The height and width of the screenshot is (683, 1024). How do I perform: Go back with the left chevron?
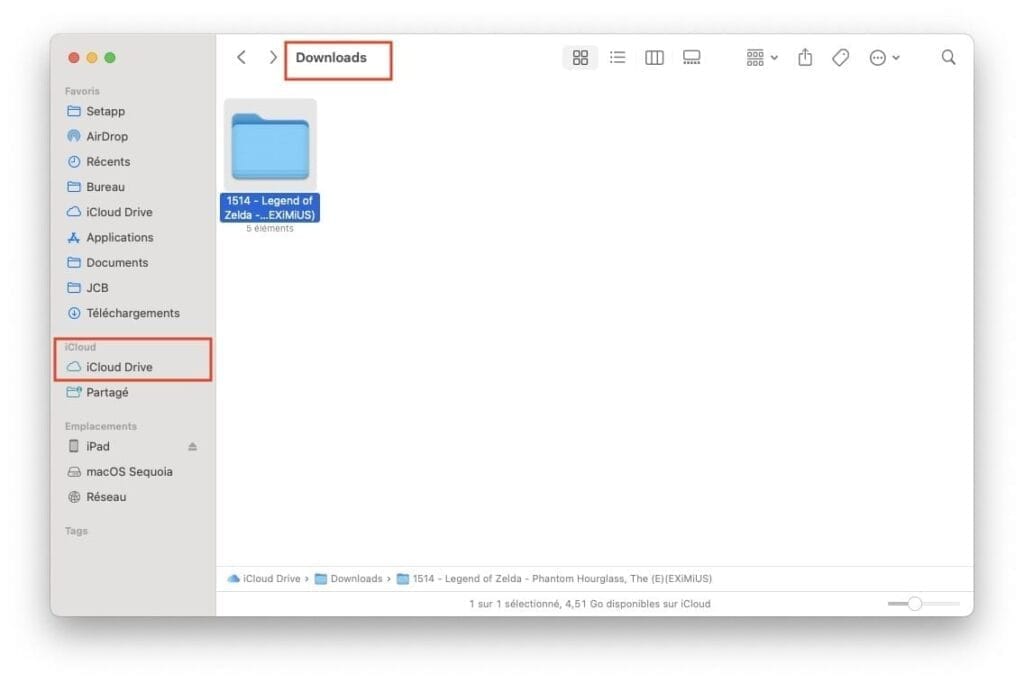(241, 58)
